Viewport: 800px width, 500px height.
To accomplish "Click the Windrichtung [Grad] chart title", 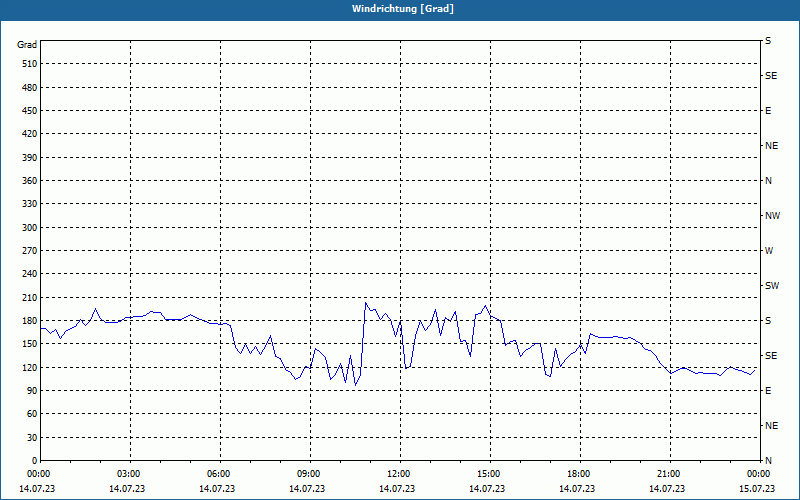I will point(403,9).
